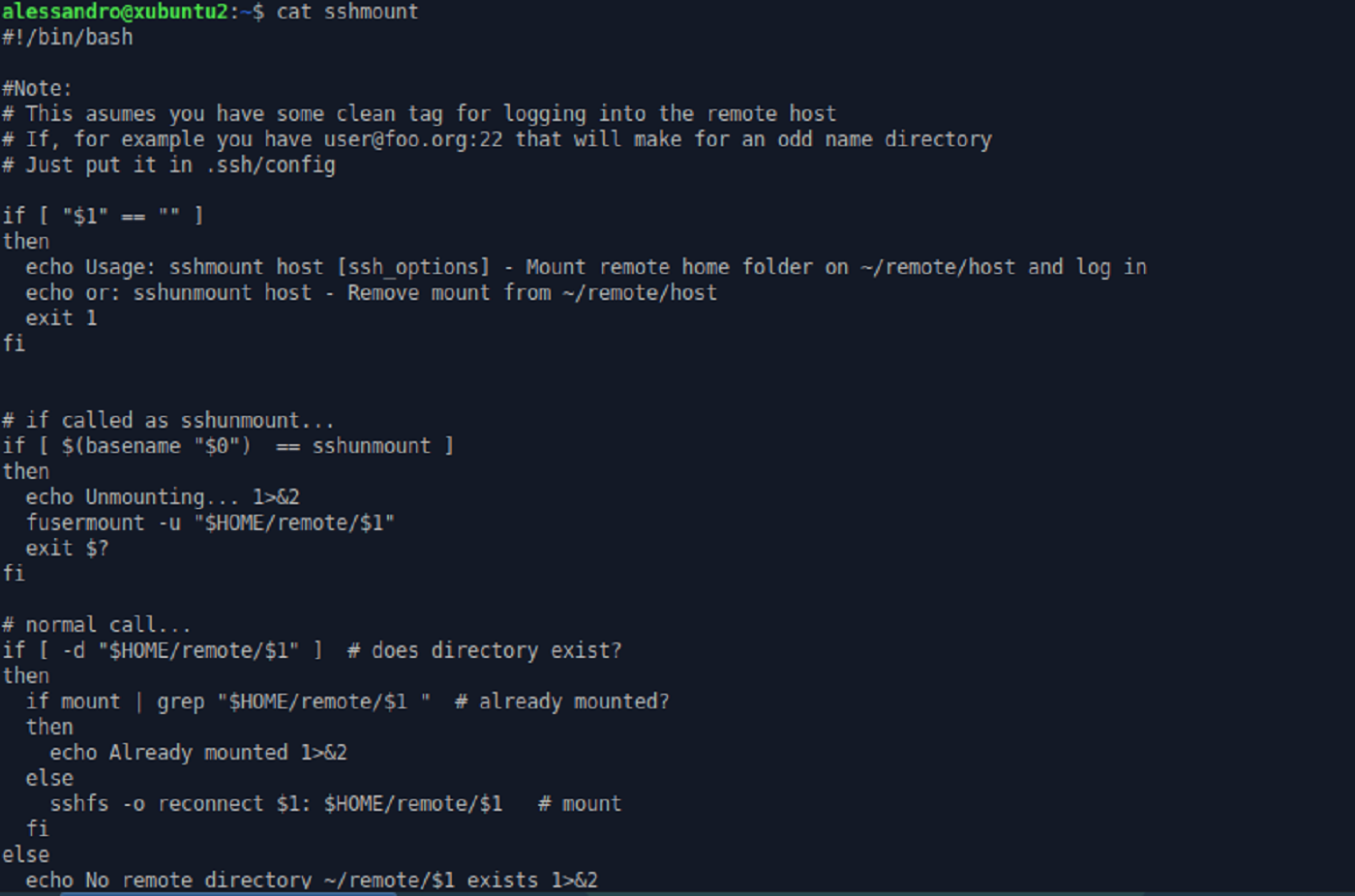Click the 'exit 1' line

coord(61,317)
